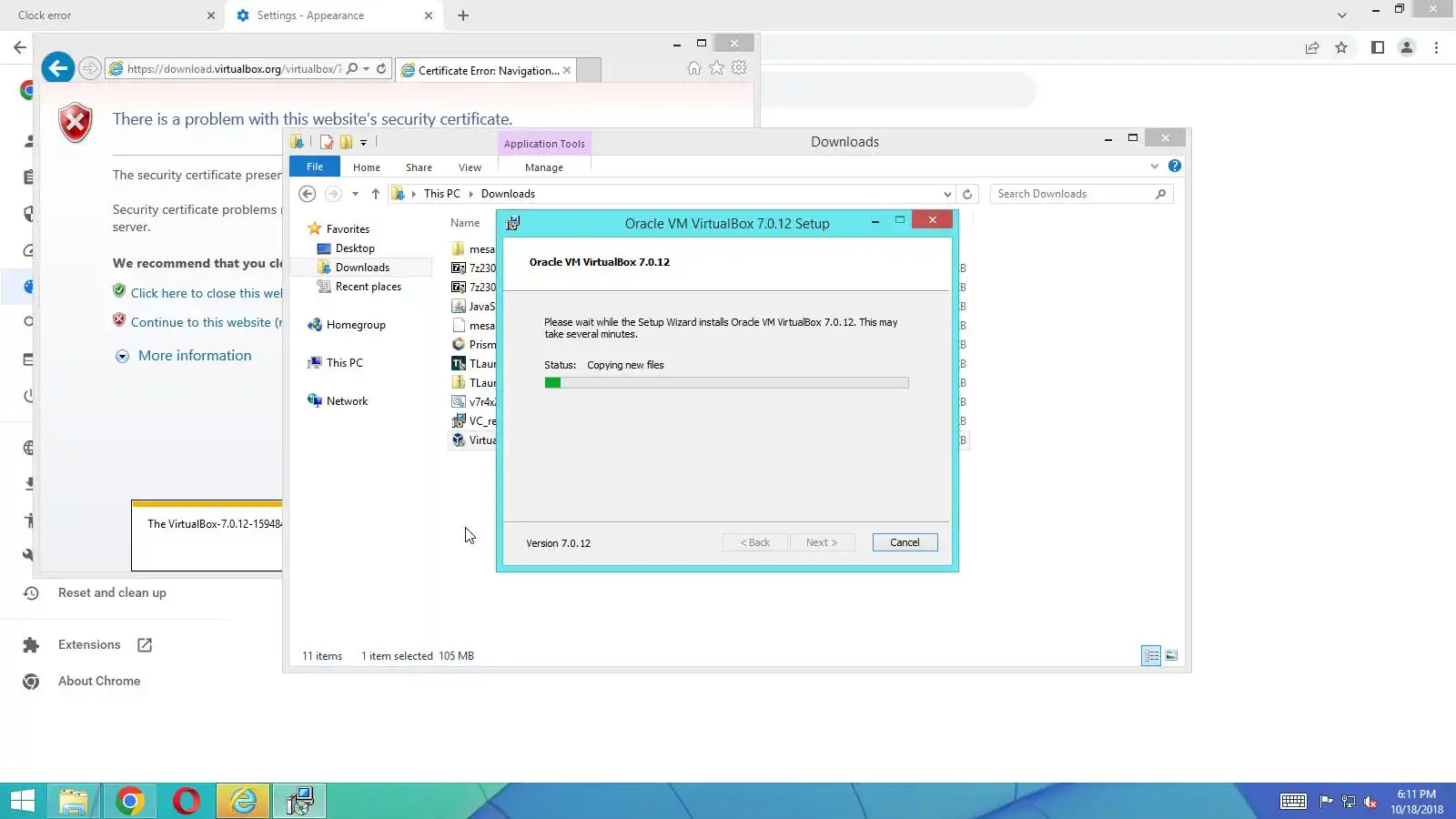Viewport: 1456px width, 819px height.
Task: Open the Chrome side panel icon
Action: pos(1378,48)
